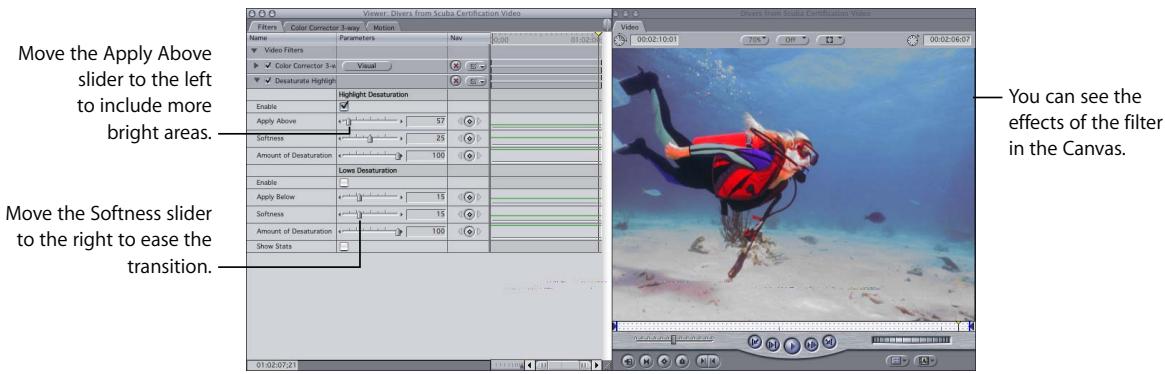Add a keyframe for Apply Below
Screen dimensions: 1165x374
pos(470,198)
